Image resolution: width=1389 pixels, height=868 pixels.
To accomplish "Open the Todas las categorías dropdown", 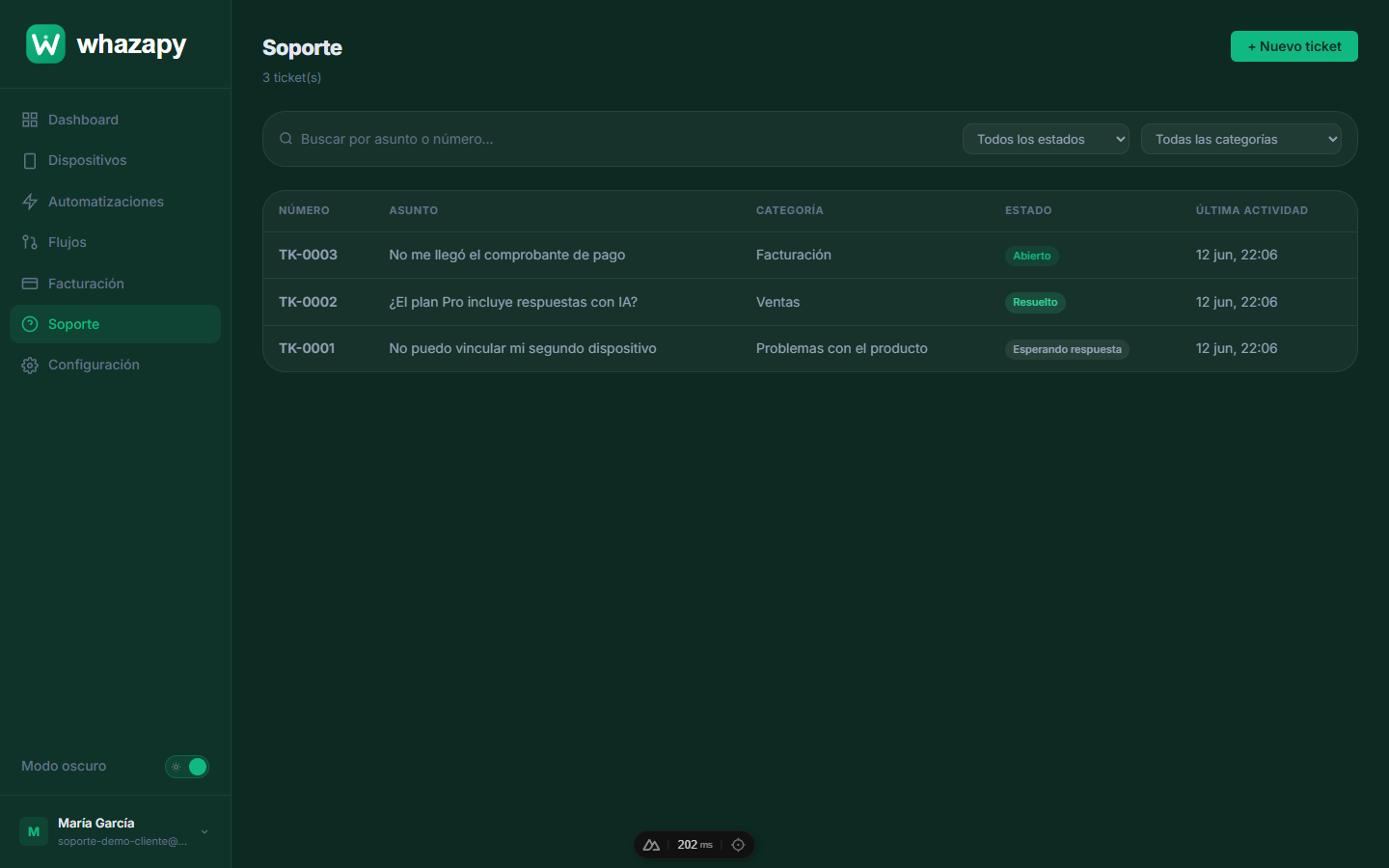I will pos(1241,139).
